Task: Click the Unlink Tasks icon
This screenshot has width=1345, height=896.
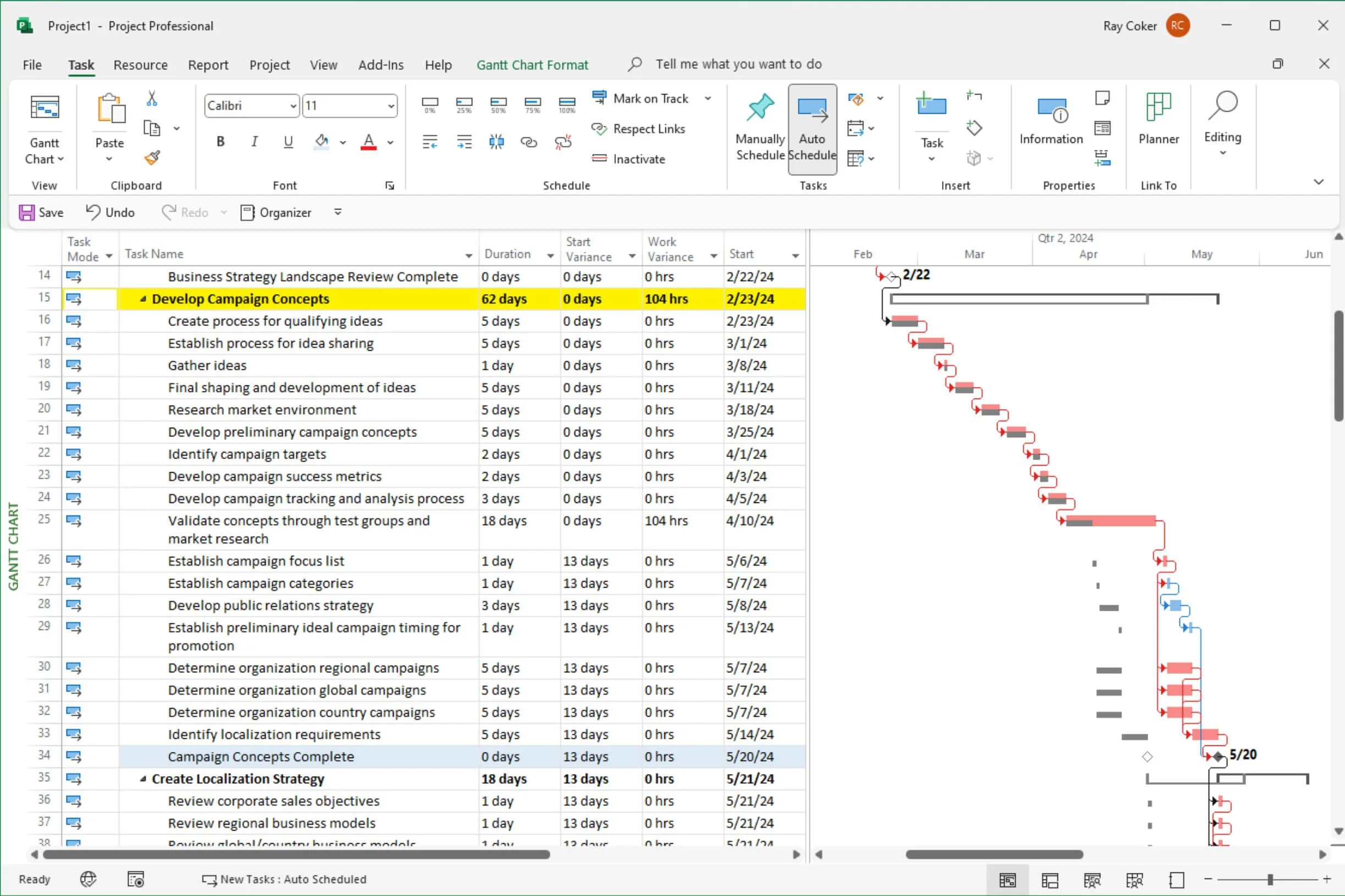Action: pyautogui.click(x=563, y=142)
